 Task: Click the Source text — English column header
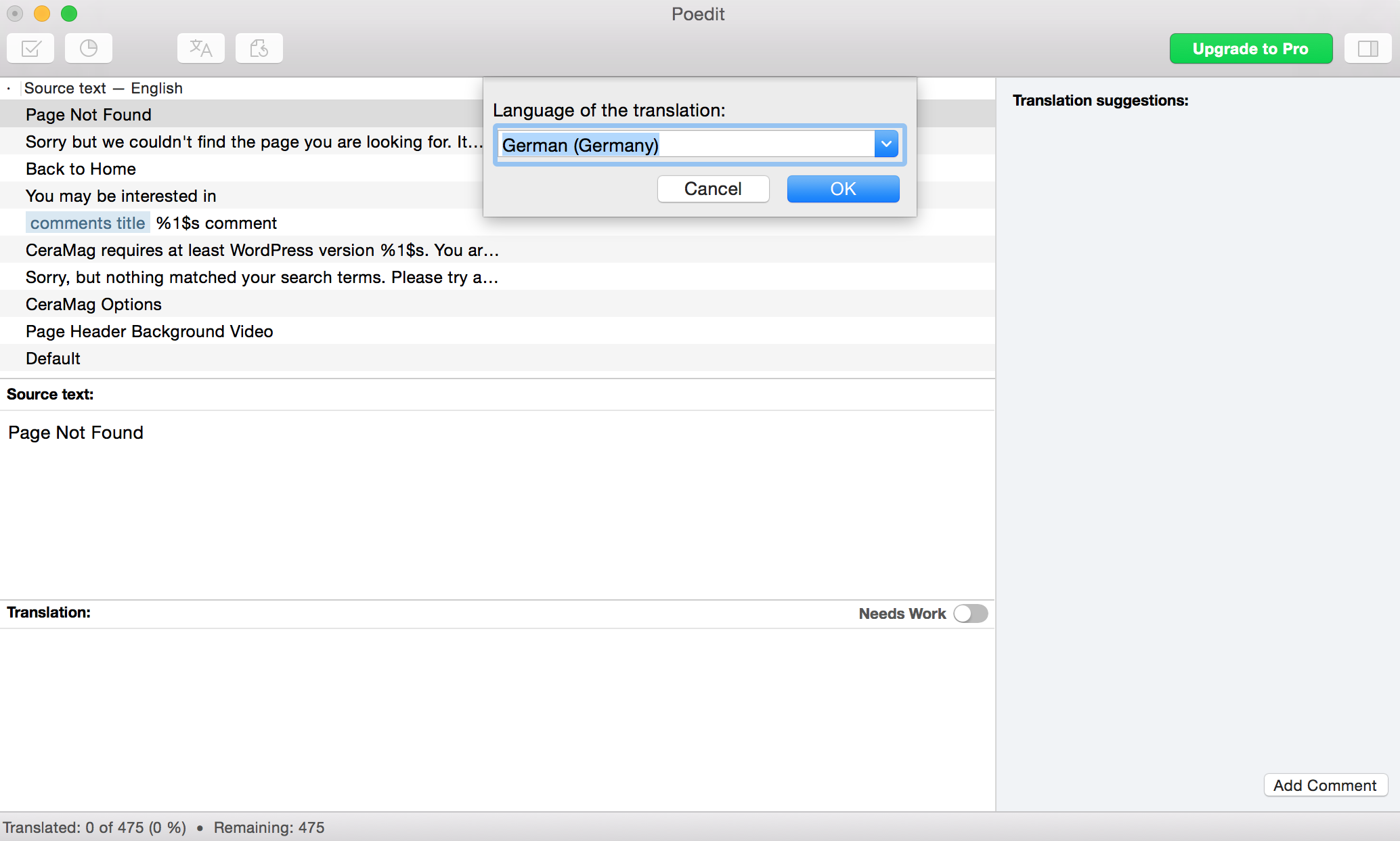click(x=104, y=88)
